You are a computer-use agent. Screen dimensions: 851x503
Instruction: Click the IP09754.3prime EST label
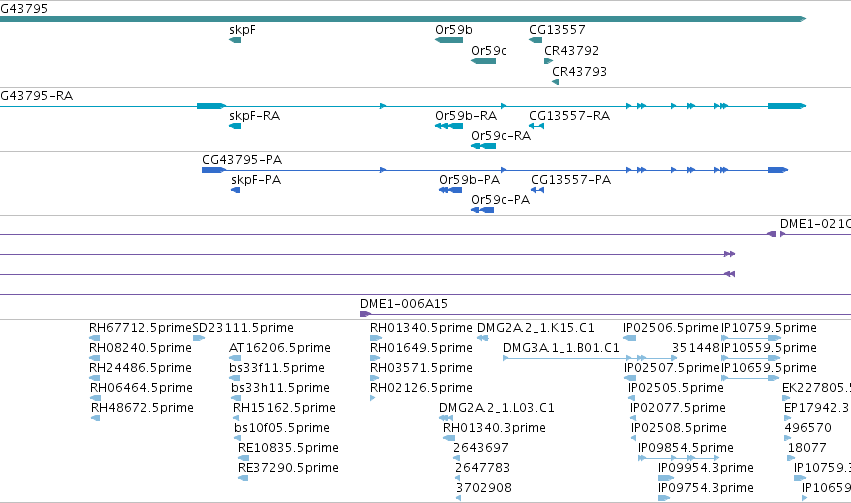click(x=706, y=488)
